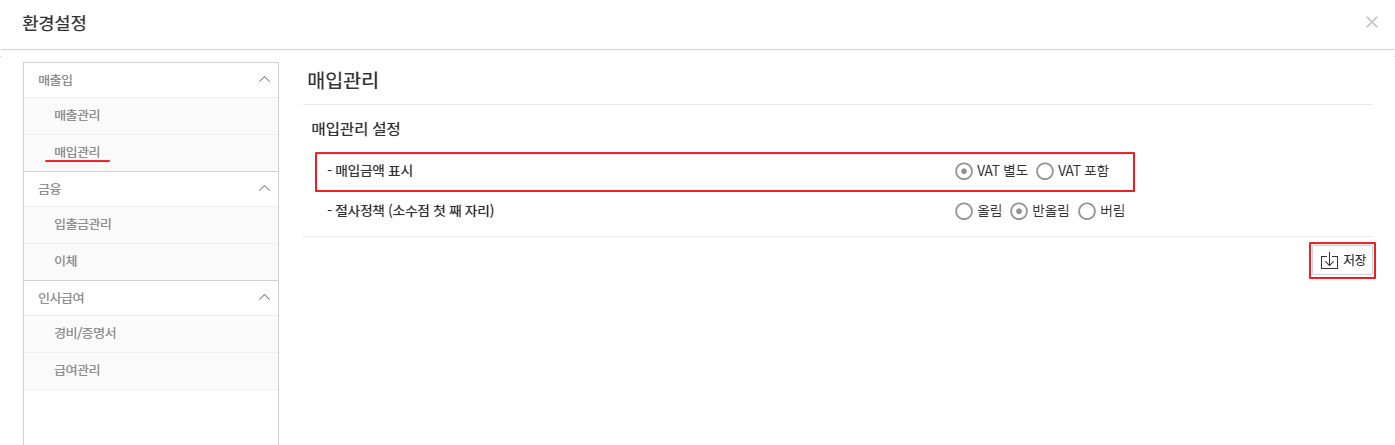Image resolution: width=1395 pixels, height=445 pixels.
Task: Click the 저장 button text
Action: (x=1354, y=261)
